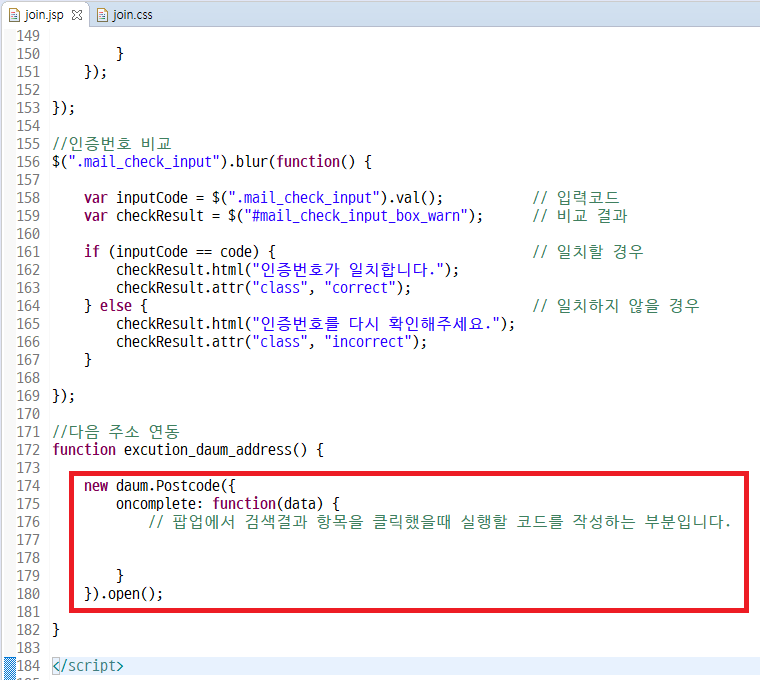Click the '#mail_check_input_box_warn' selector string
This screenshot has width=760, height=680.
(x=356, y=216)
